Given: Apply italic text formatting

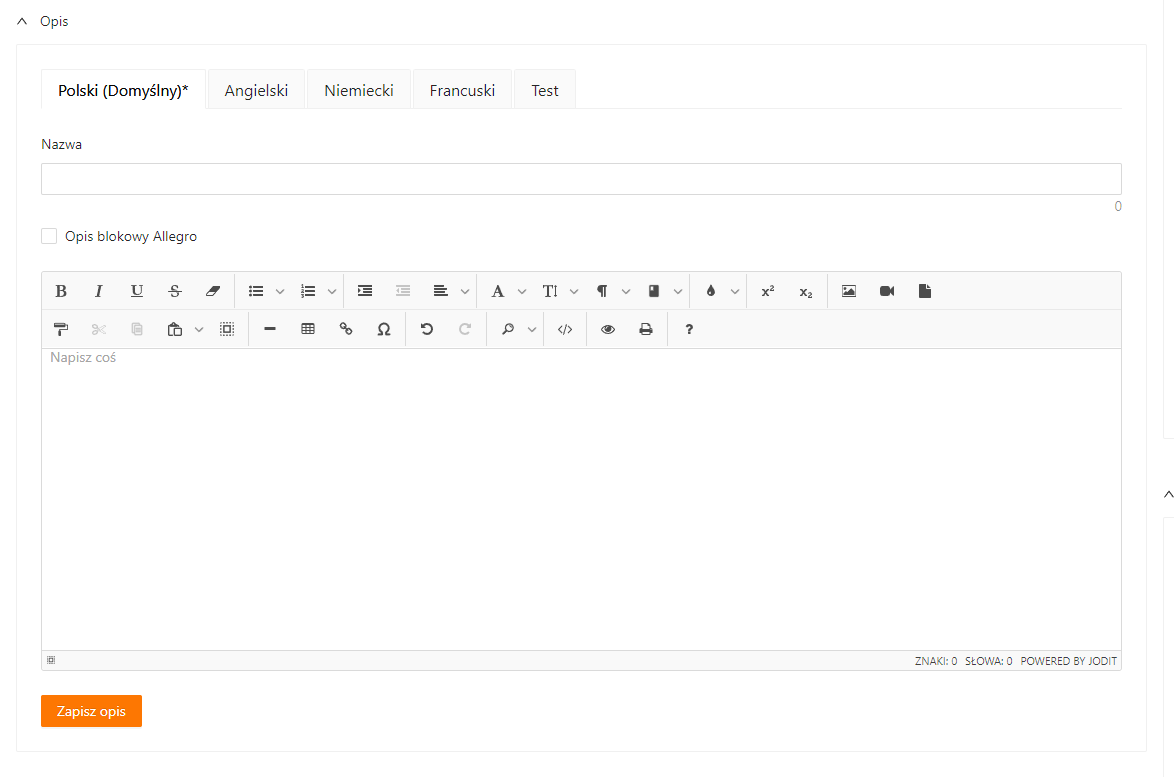Looking at the screenshot, I should pos(99,291).
